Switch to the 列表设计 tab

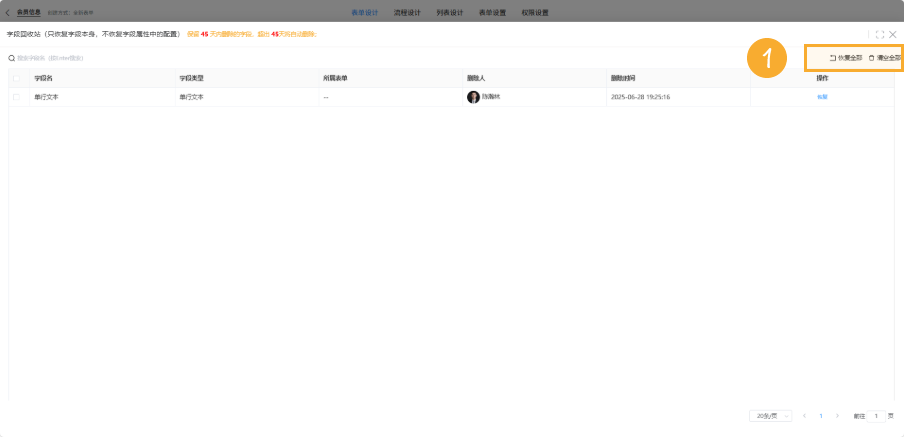click(450, 13)
